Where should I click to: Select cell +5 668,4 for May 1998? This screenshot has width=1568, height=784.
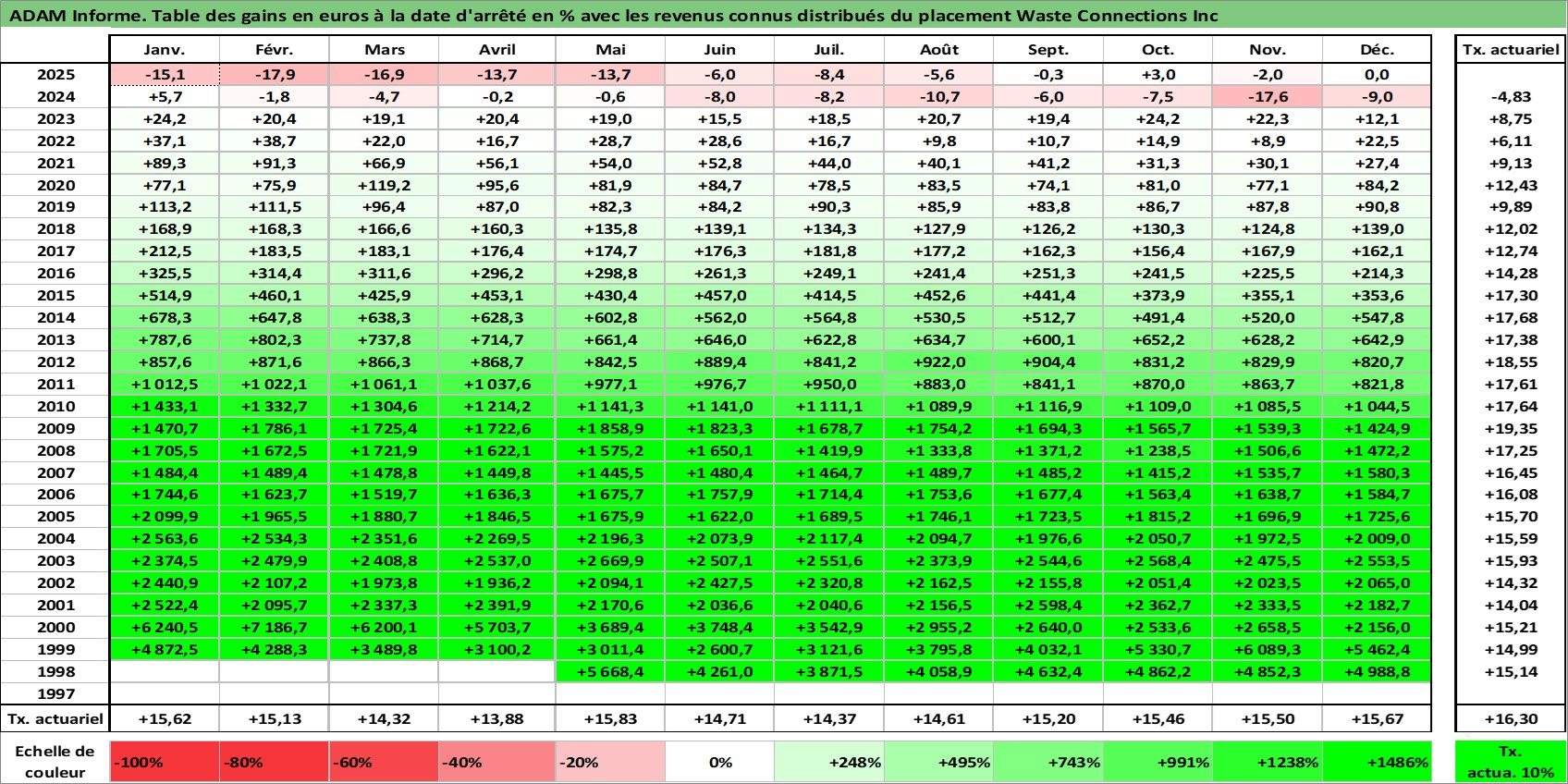610,671
